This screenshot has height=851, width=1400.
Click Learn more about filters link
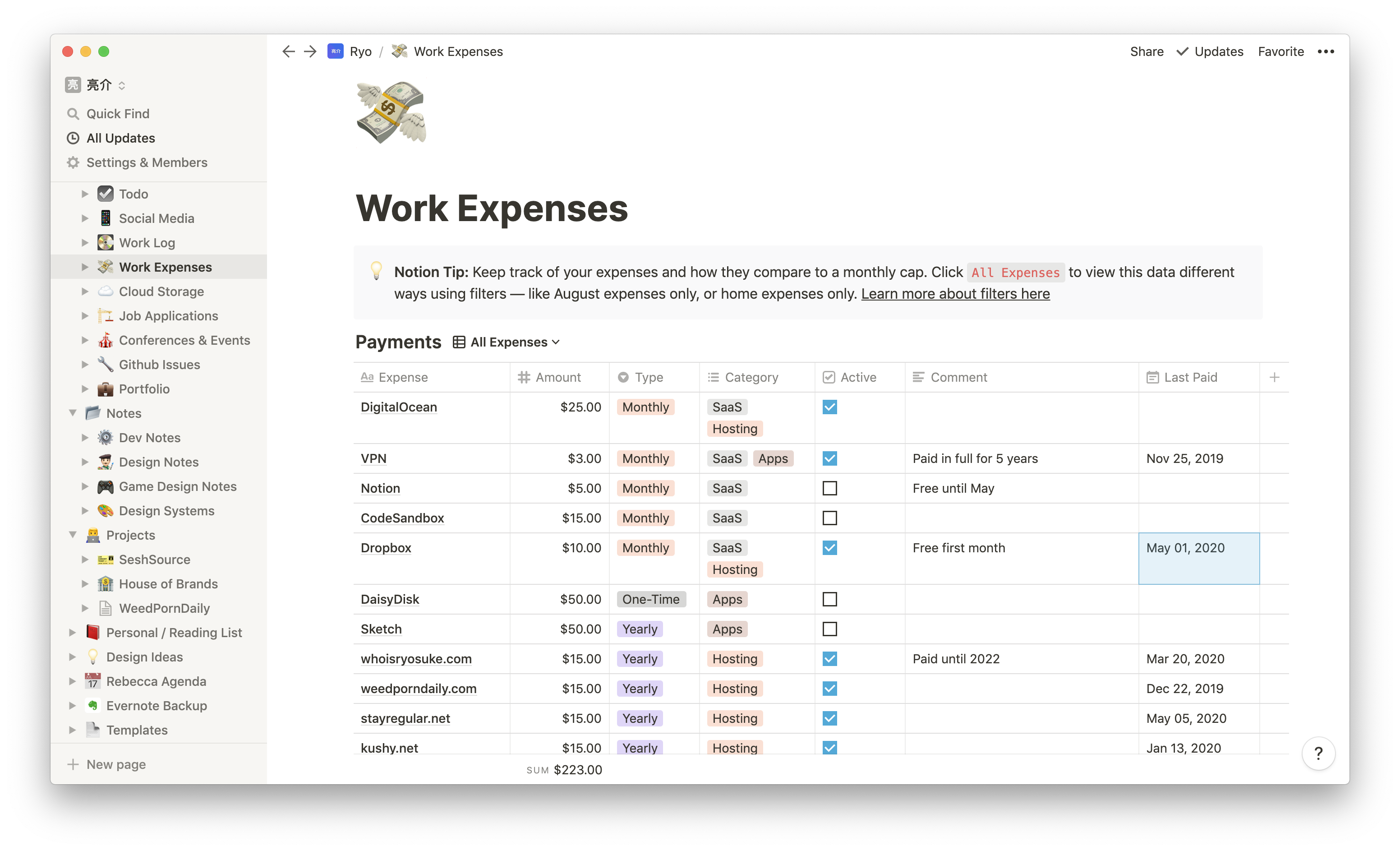(955, 294)
